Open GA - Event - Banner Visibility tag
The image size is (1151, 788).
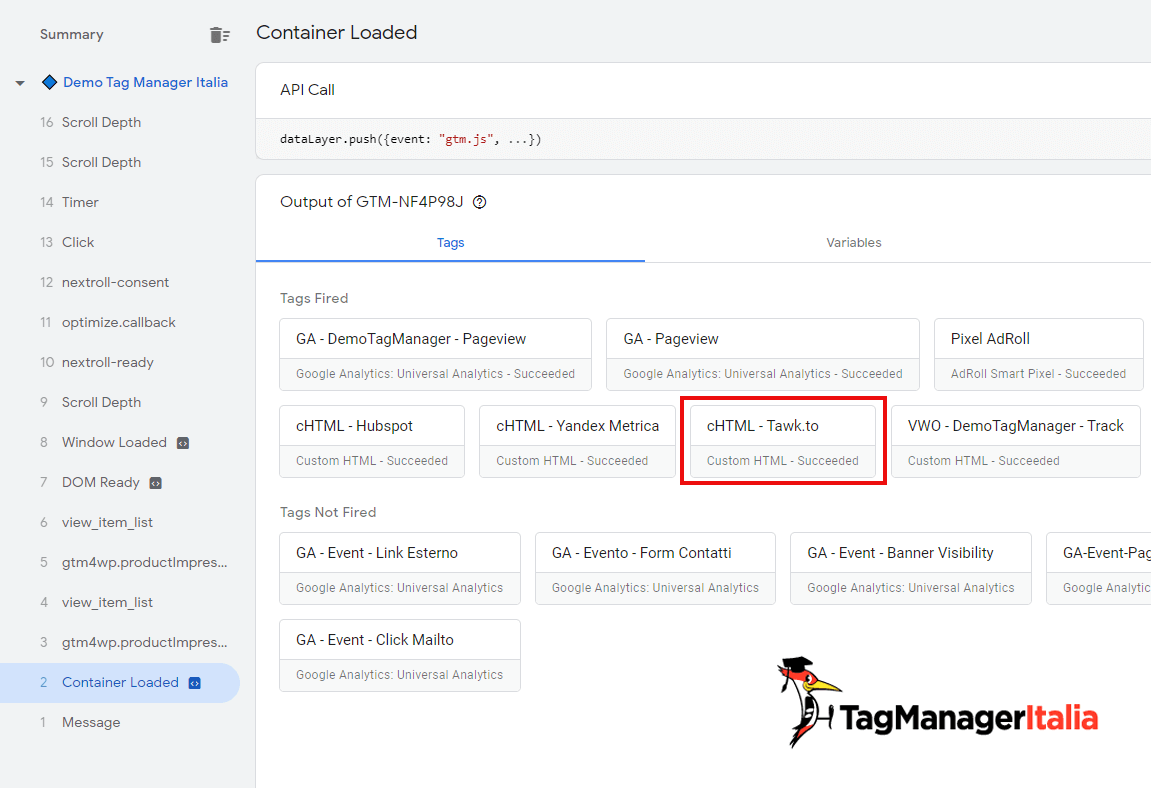click(x=911, y=568)
